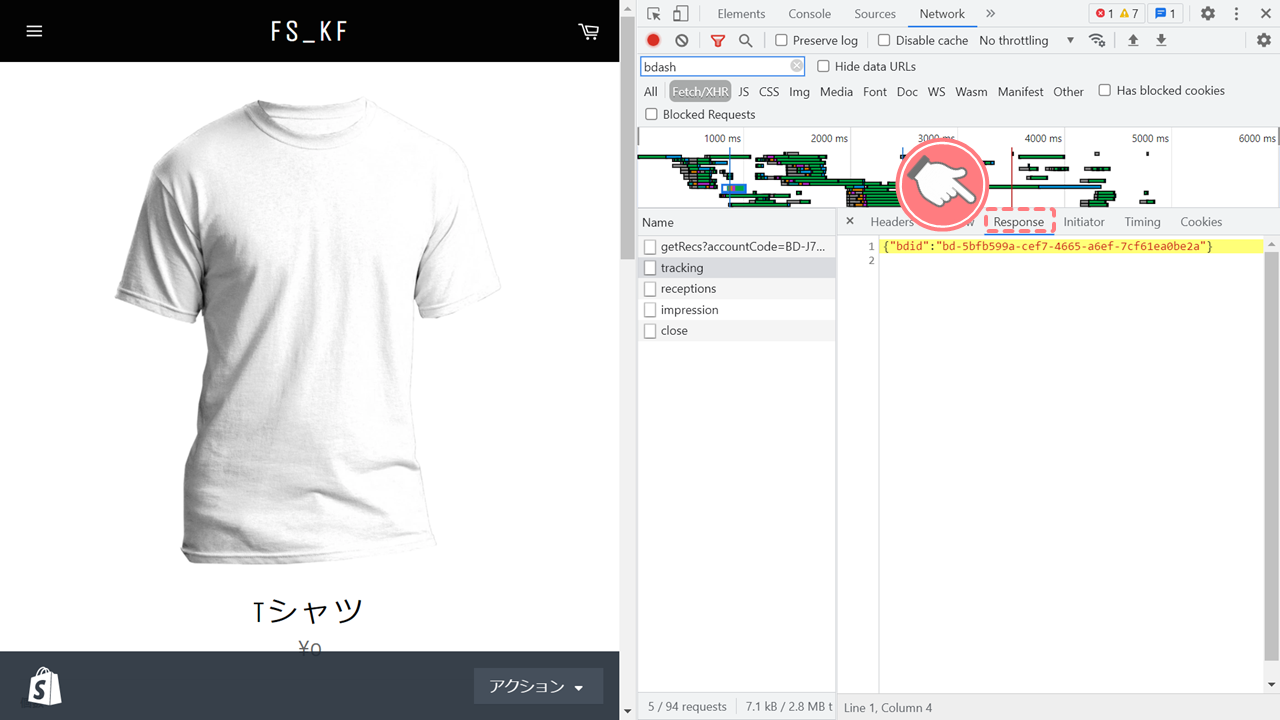Toggle the filter funnel icon
Screen dimensions: 1280x720
(717, 40)
